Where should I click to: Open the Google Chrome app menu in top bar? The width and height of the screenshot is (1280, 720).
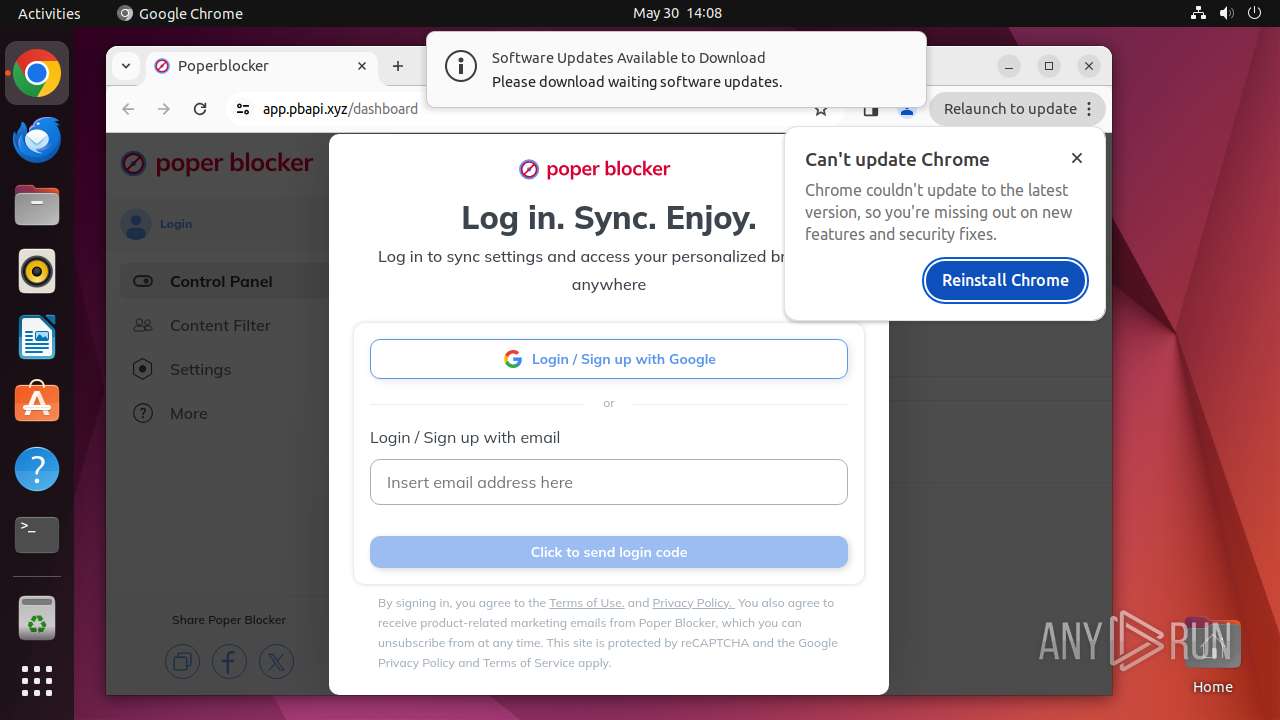180,13
